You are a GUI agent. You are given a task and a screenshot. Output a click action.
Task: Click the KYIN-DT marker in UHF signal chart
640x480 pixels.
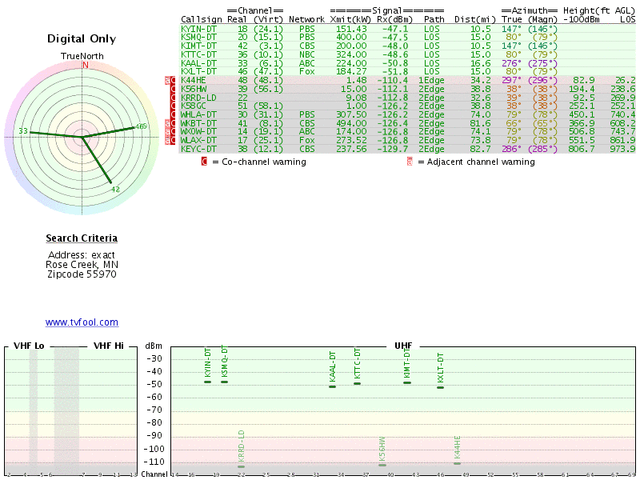pyautogui.click(x=208, y=382)
